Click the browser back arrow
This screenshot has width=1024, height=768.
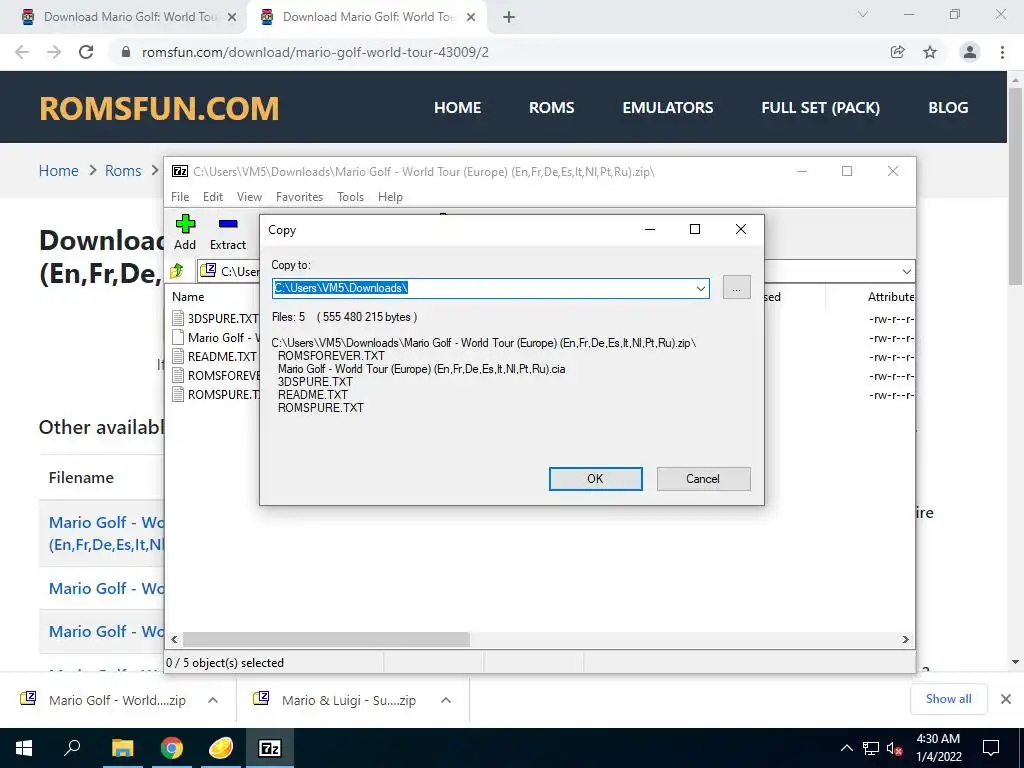22,52
